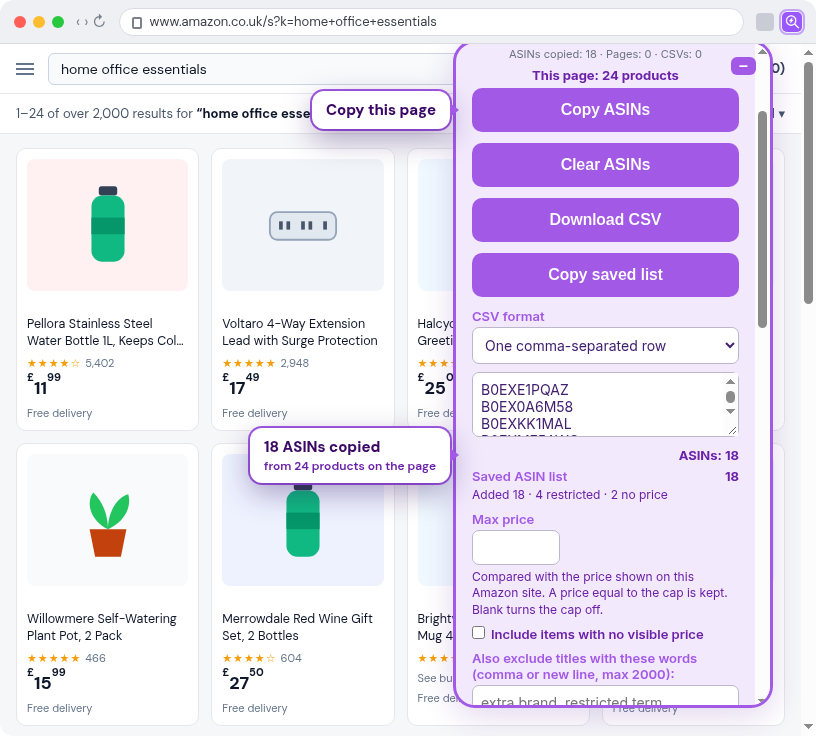Image resolution: width=816 pixels, height=736 pixels.
Task: Click the extension panel scrollbar thumb
Action: click(x=762, y=219)
